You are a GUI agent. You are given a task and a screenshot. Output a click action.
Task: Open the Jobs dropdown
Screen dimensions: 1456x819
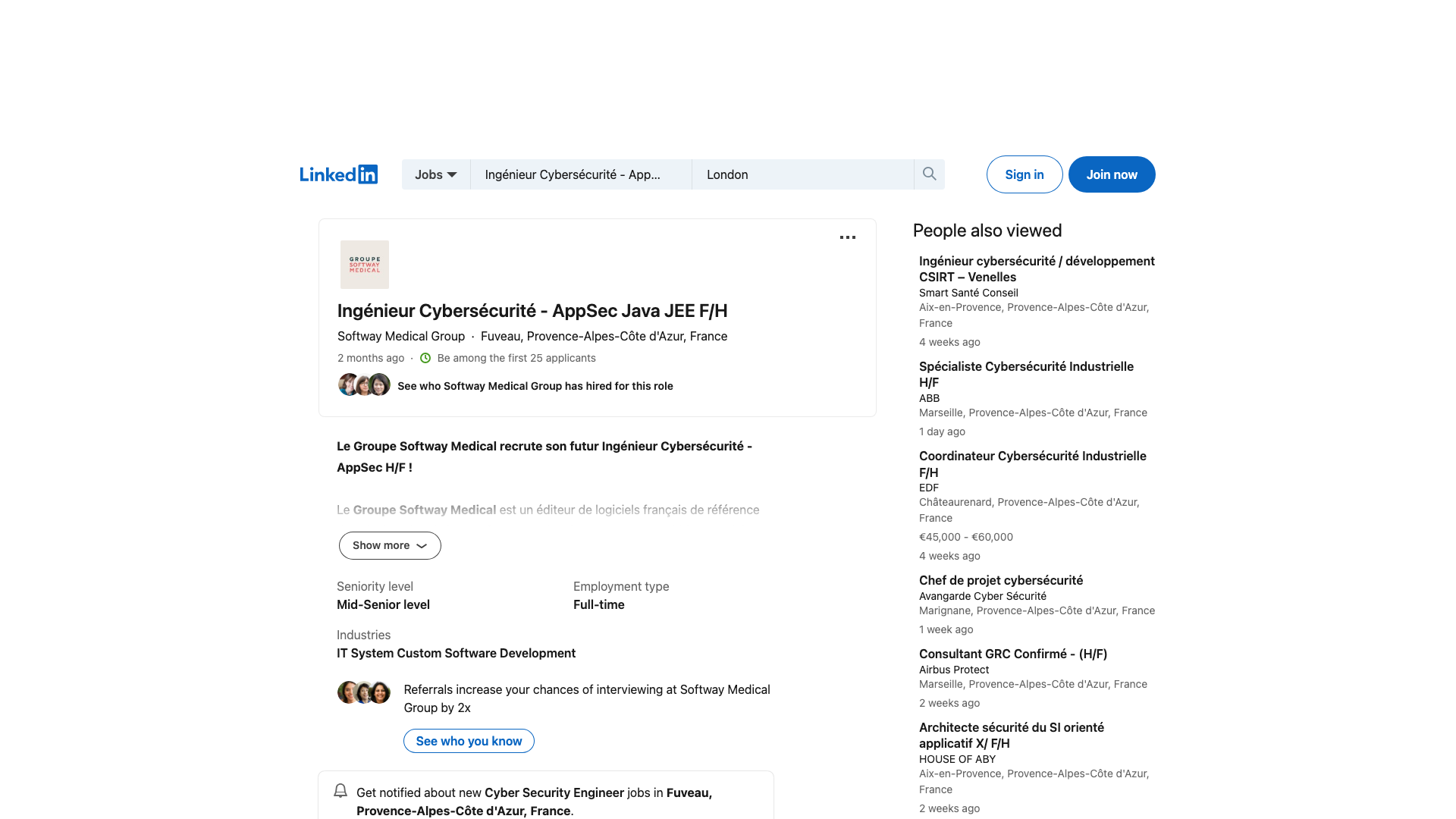tap(436, 174)
